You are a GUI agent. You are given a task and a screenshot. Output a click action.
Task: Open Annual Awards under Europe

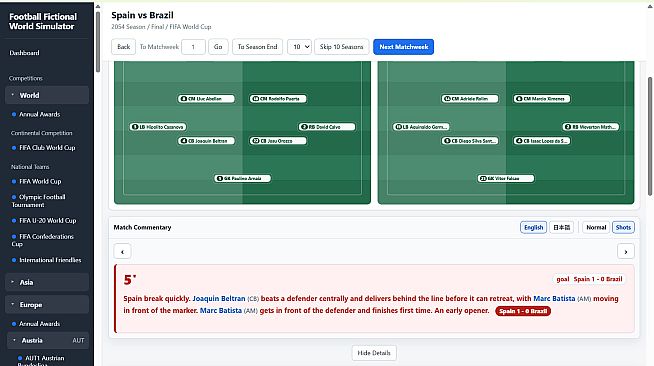[x=39, y=323]
